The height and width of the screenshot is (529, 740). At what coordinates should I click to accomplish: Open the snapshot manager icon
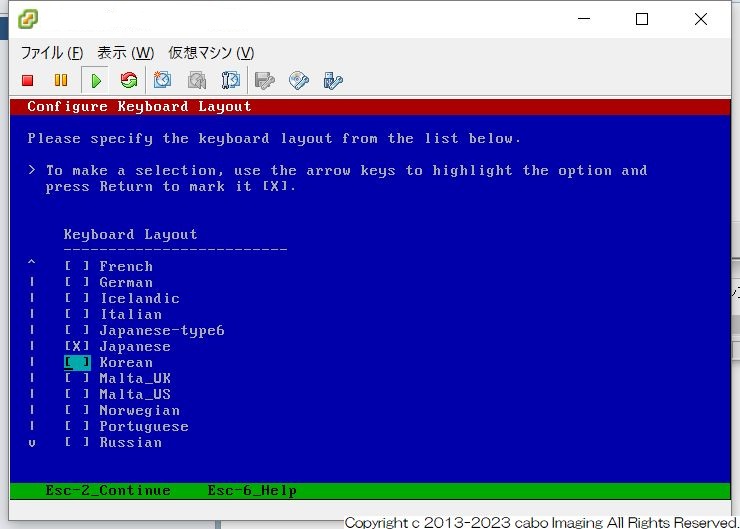click(x=231, y=80)
